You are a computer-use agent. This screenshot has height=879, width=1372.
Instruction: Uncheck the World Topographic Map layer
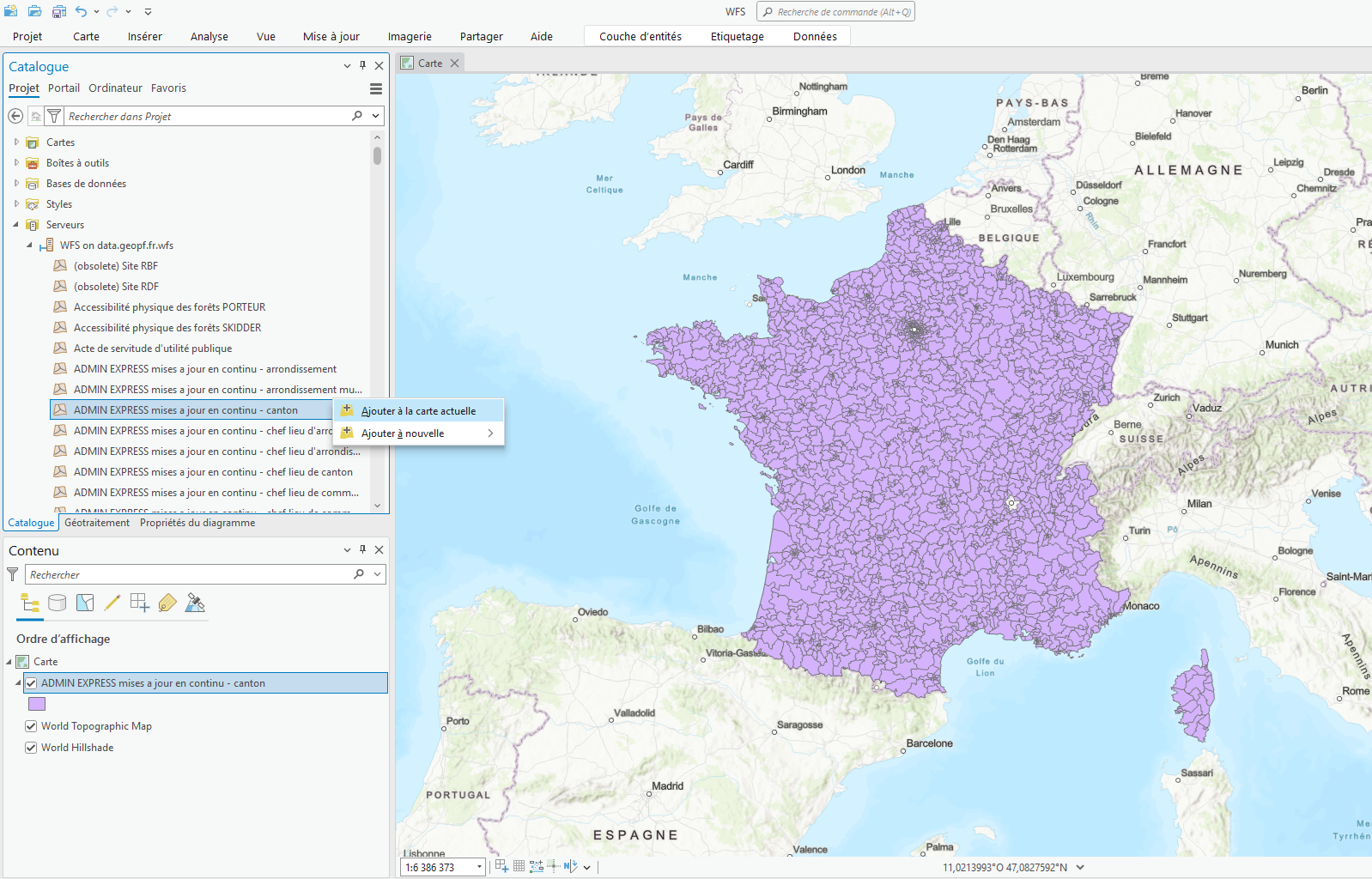point(31,726)
